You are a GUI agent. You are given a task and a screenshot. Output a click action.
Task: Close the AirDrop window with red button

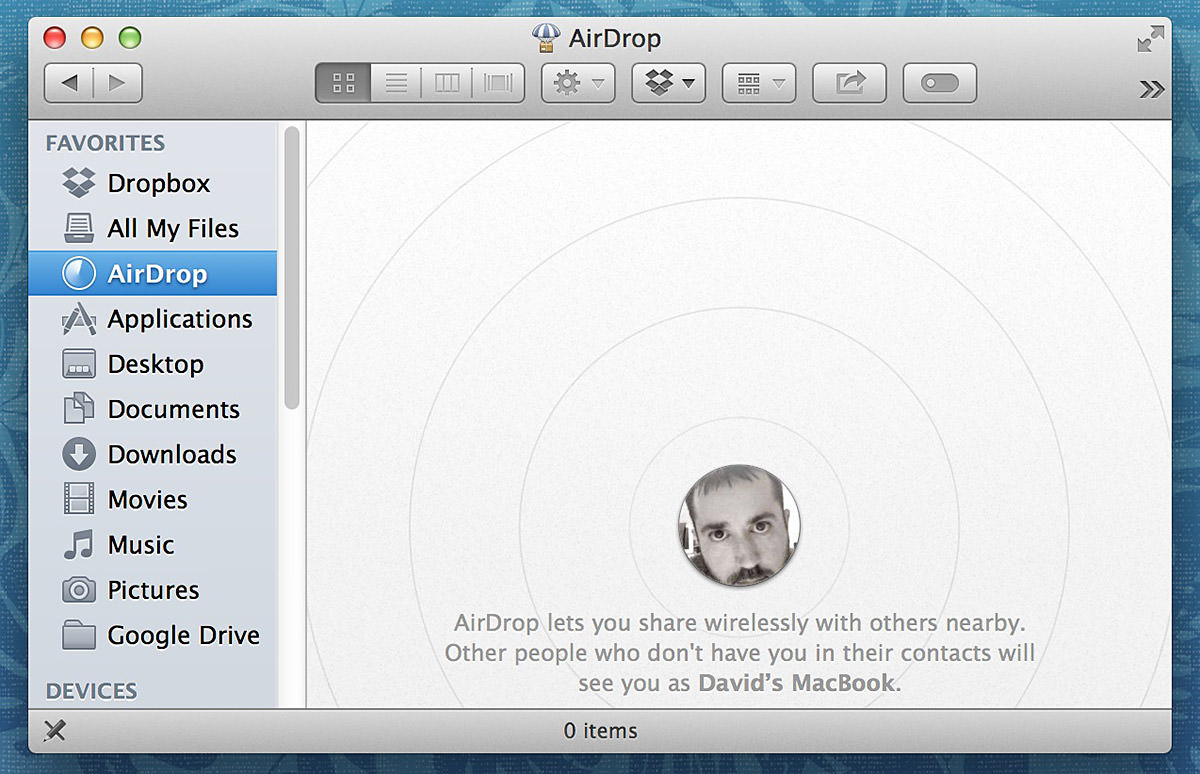click(54, 39)
